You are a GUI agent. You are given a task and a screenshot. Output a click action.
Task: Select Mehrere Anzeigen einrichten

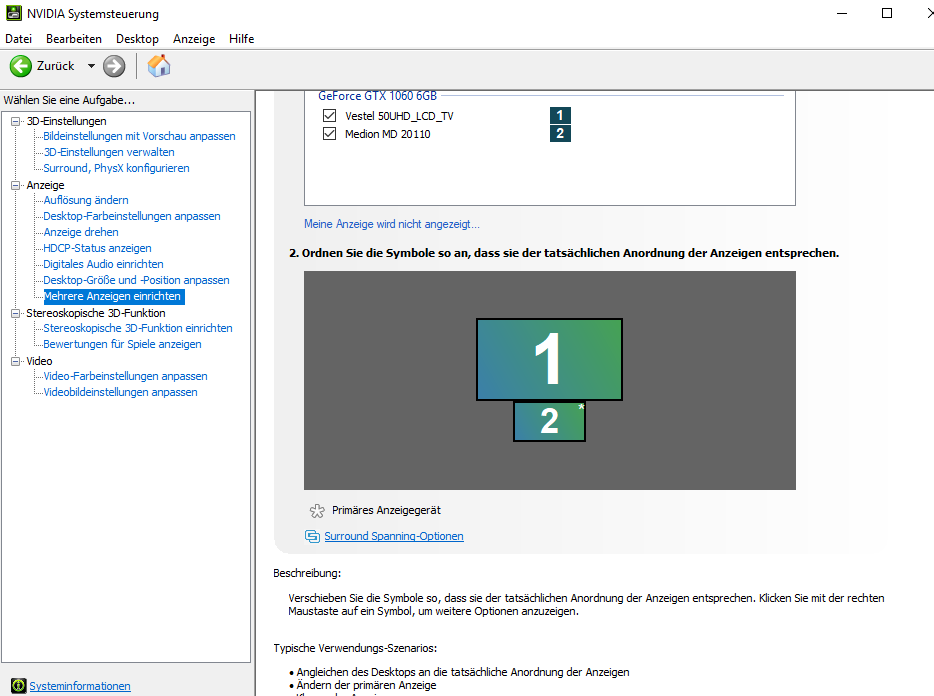112,296
